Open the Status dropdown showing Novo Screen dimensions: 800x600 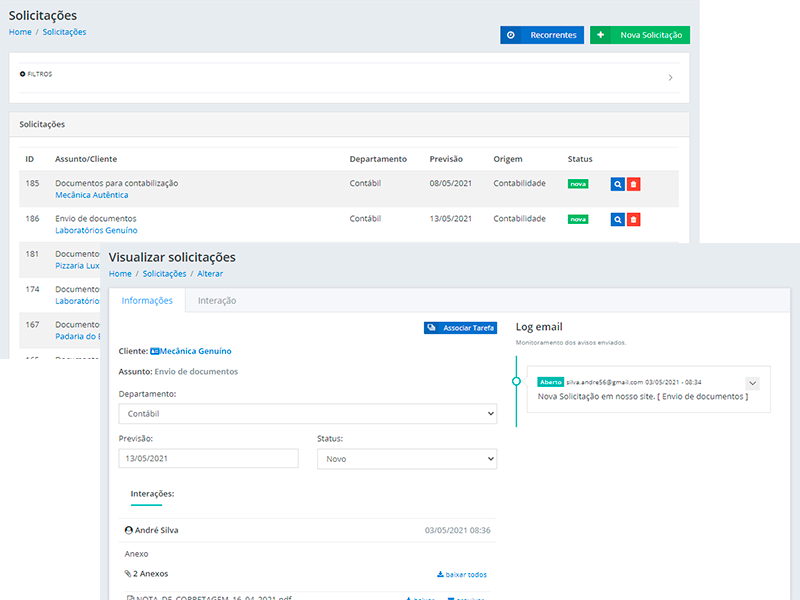click(406, 458)
